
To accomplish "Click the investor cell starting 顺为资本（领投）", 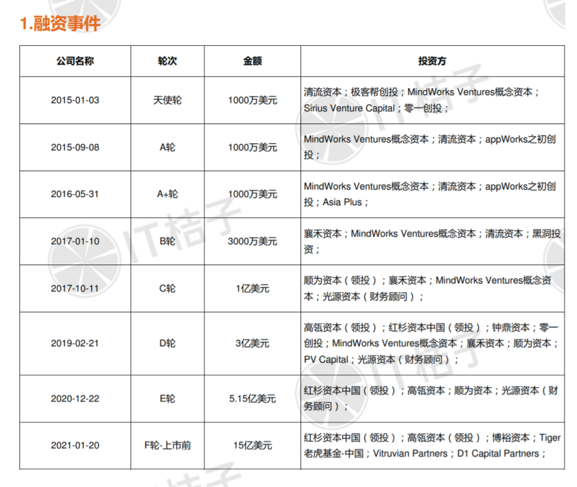I will [x=432, y=288].
